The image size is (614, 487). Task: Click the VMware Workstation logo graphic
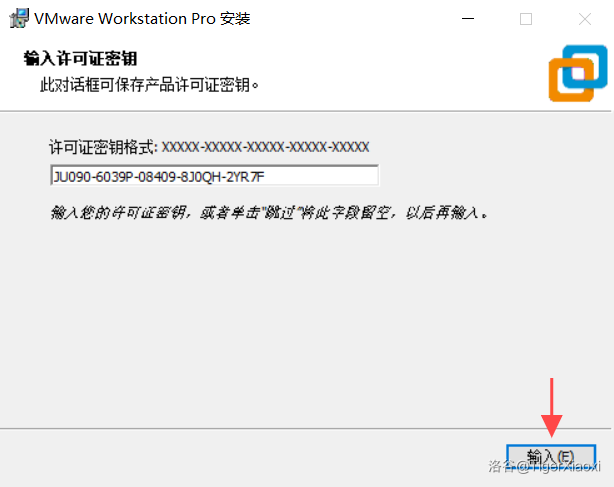pos(578,73)
